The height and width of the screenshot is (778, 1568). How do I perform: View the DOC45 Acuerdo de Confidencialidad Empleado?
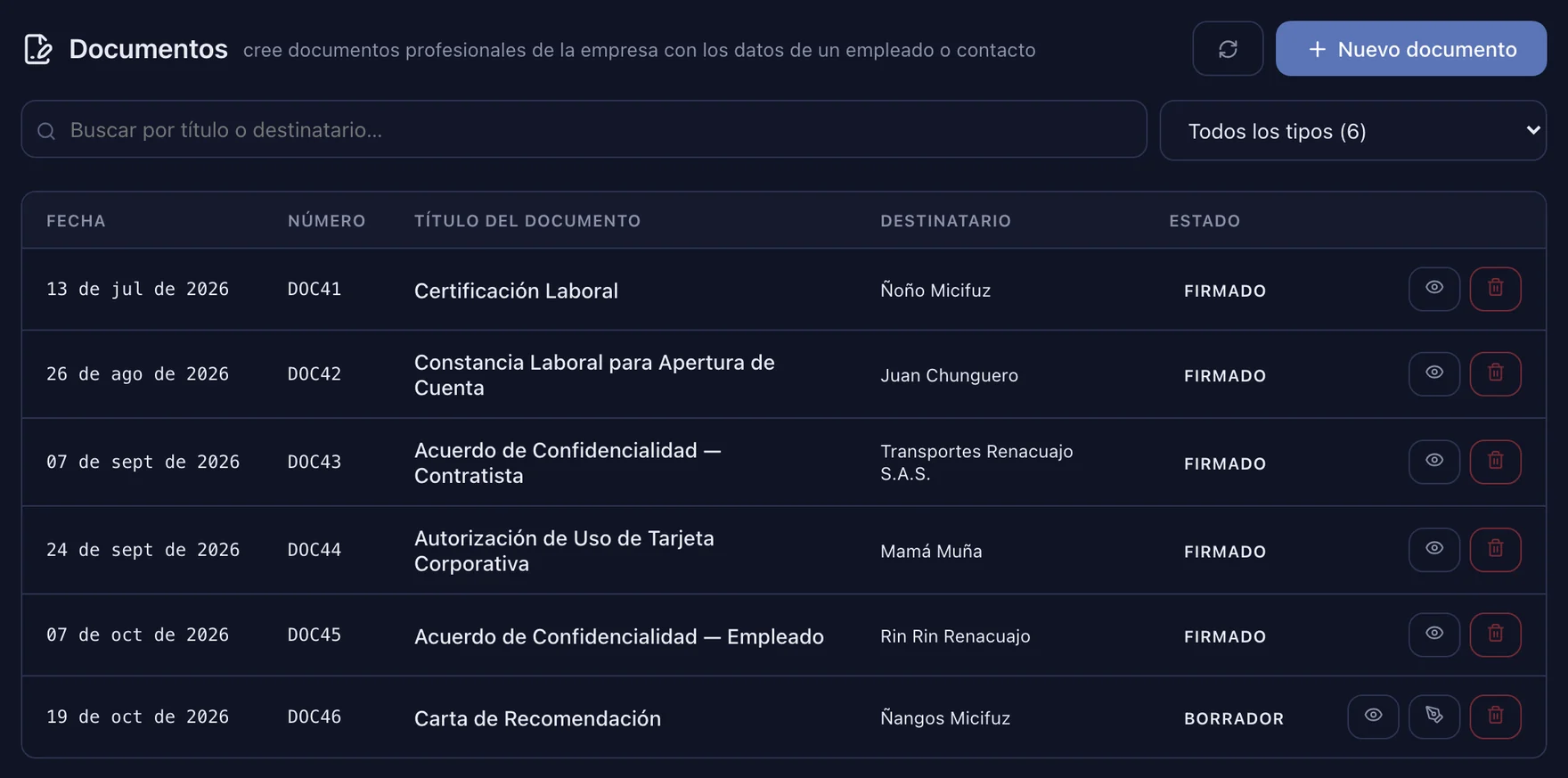tap(1434, 635)
